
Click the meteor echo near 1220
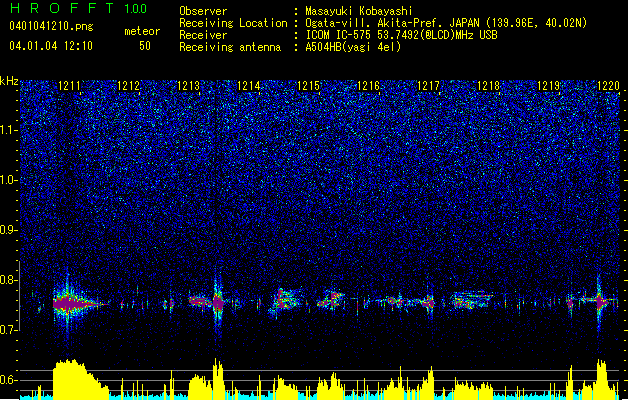pos(600,301)
